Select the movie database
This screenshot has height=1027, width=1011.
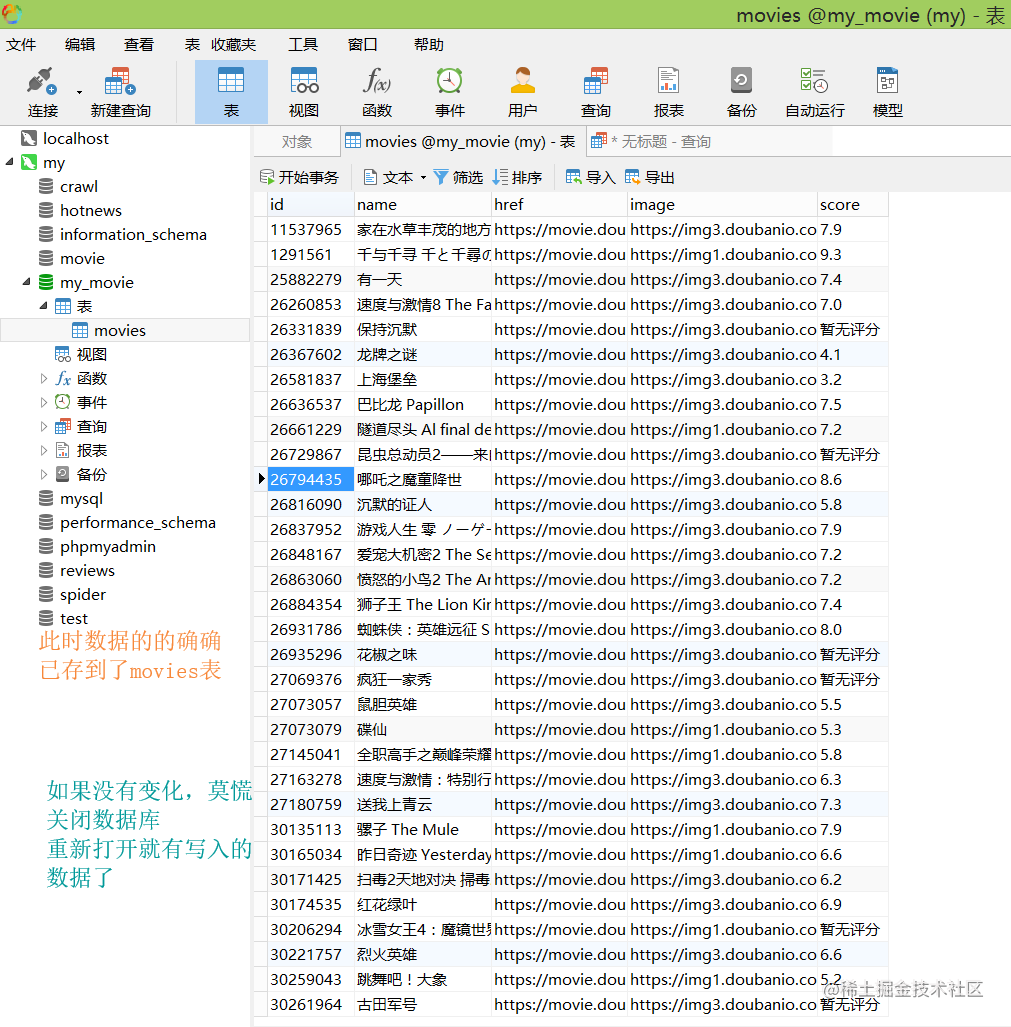(x=82, y=258)
